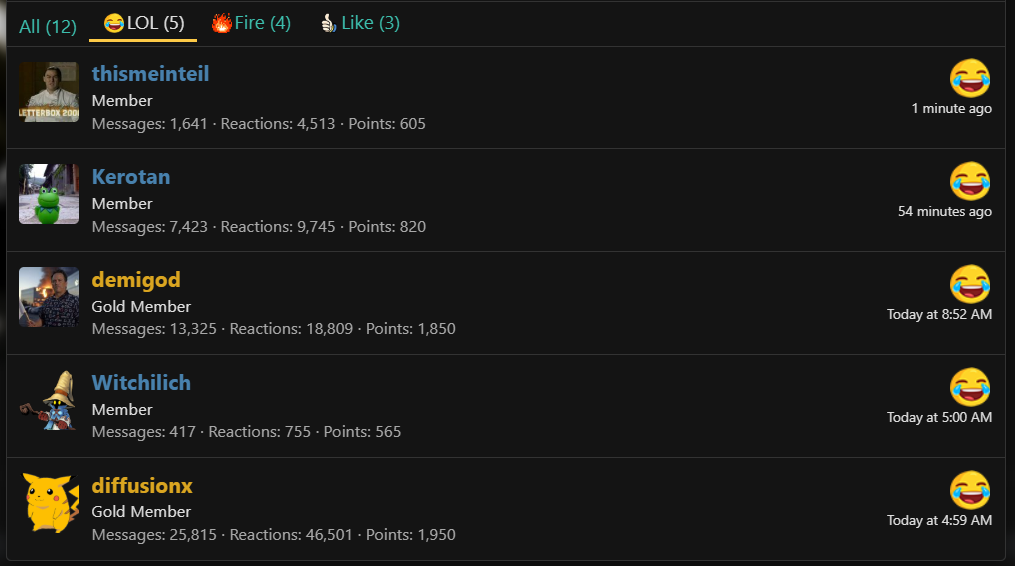Viewport: 1015px width, 566px height.
Task: Click diffusionx's Pikachu avatar
Action: pos(49,503)
